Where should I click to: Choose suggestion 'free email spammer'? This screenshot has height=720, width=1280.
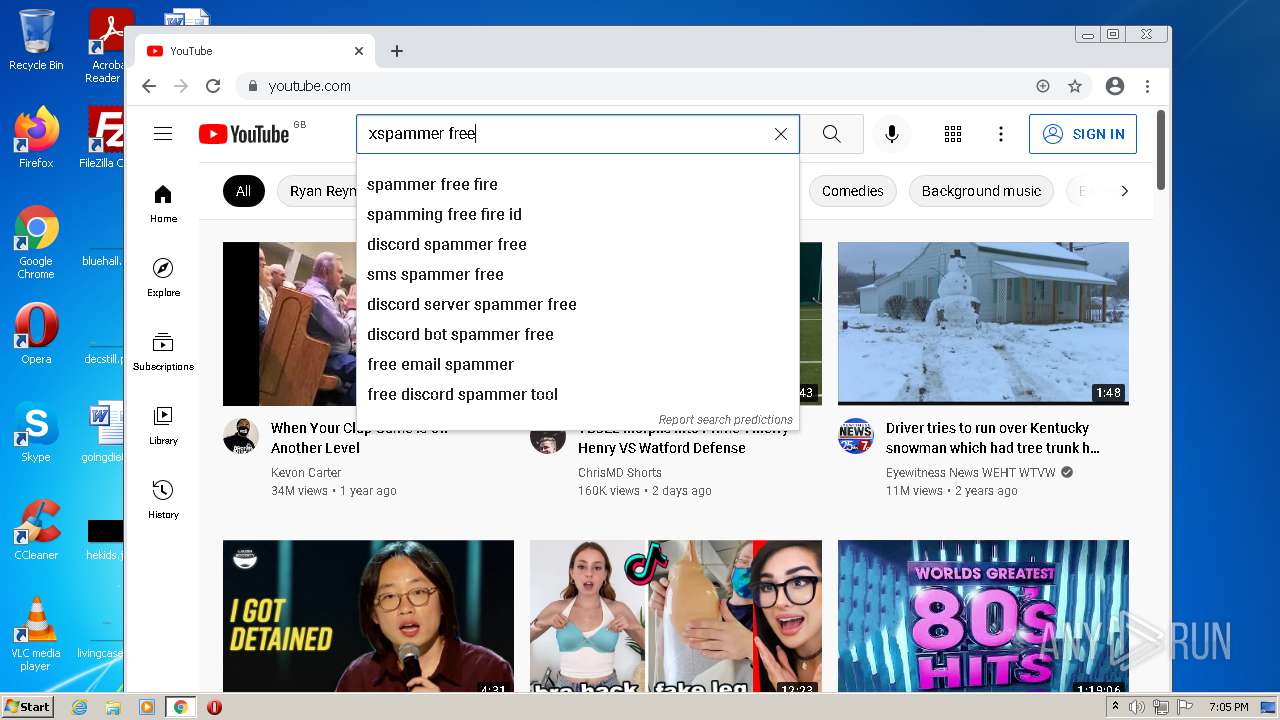click(x=578, y=364)
